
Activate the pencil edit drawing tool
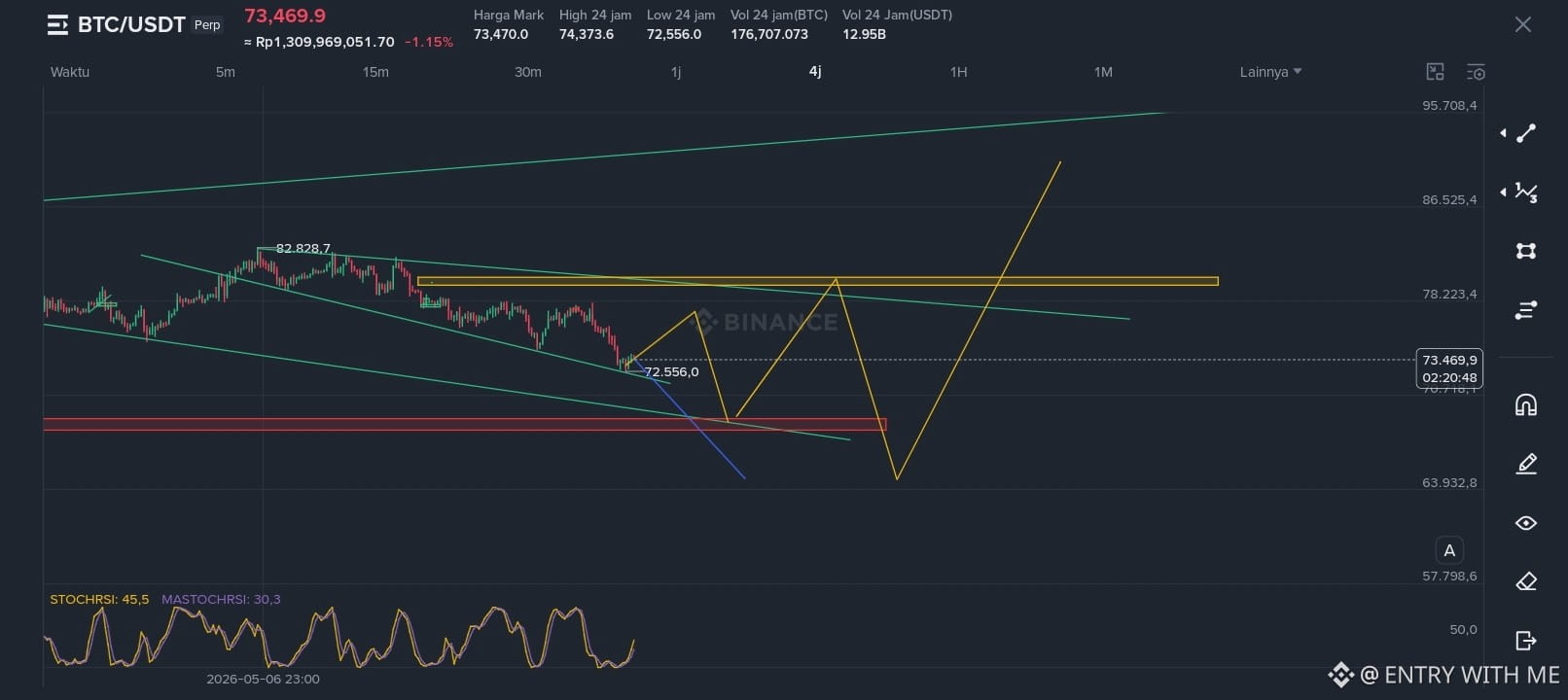(1526, 464)
